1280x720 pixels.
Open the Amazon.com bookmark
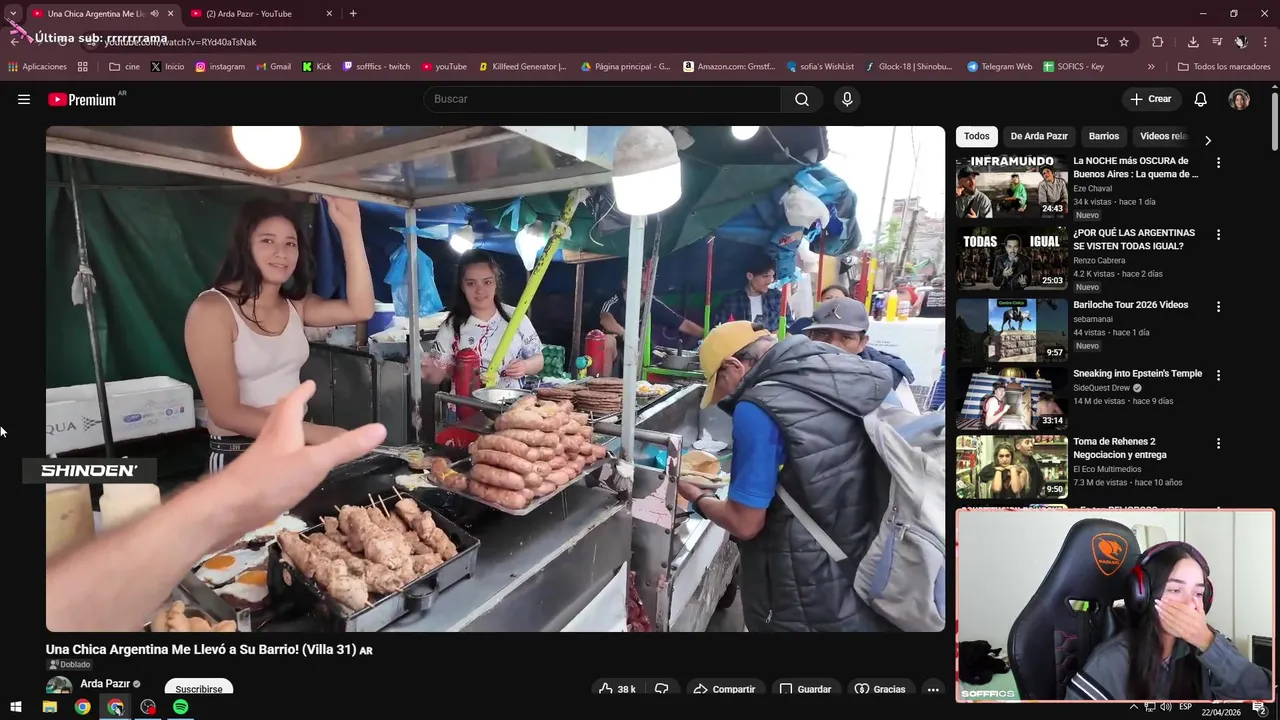[729, 67]
